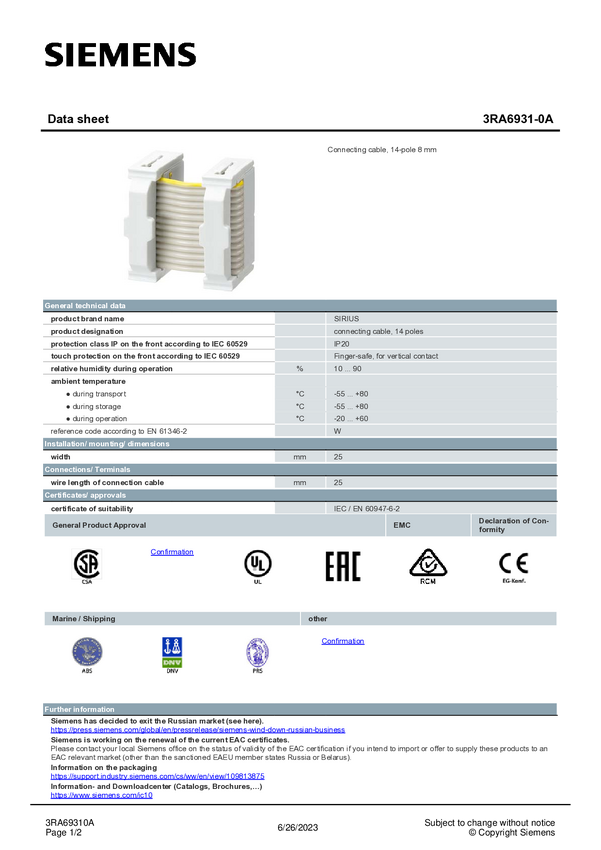Click the value 'connecting cable, 14 poles'

coord(378,331)
